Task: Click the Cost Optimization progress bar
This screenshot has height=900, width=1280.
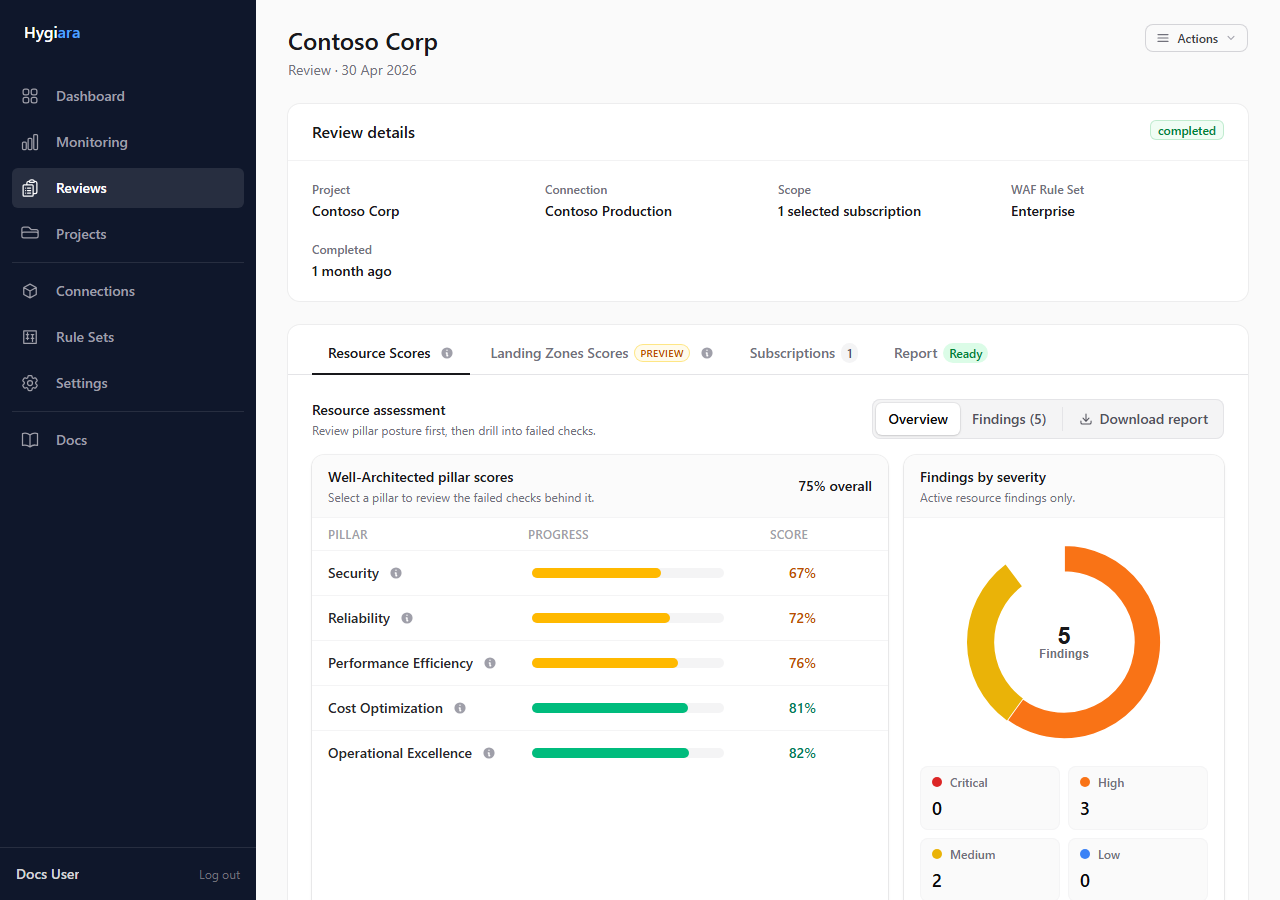Action: (x=628, y=708)
